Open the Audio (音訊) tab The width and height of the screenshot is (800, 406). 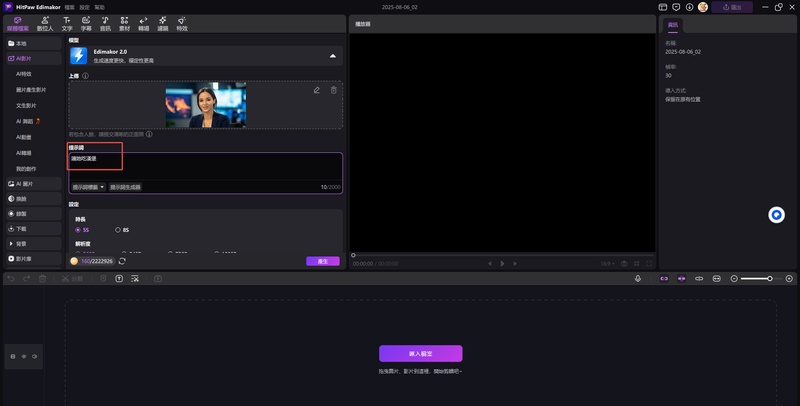click(105, 24)
